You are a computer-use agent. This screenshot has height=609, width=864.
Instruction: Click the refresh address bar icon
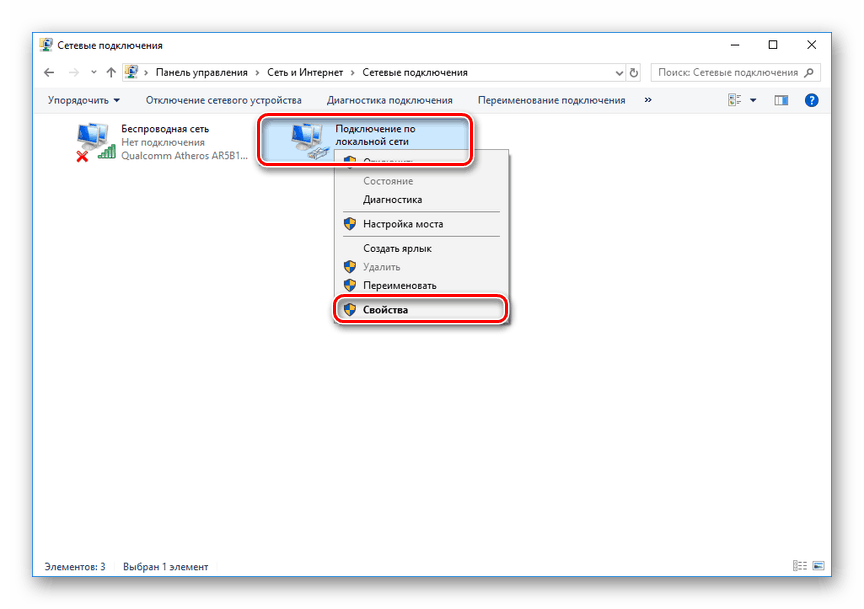point(633,73)
